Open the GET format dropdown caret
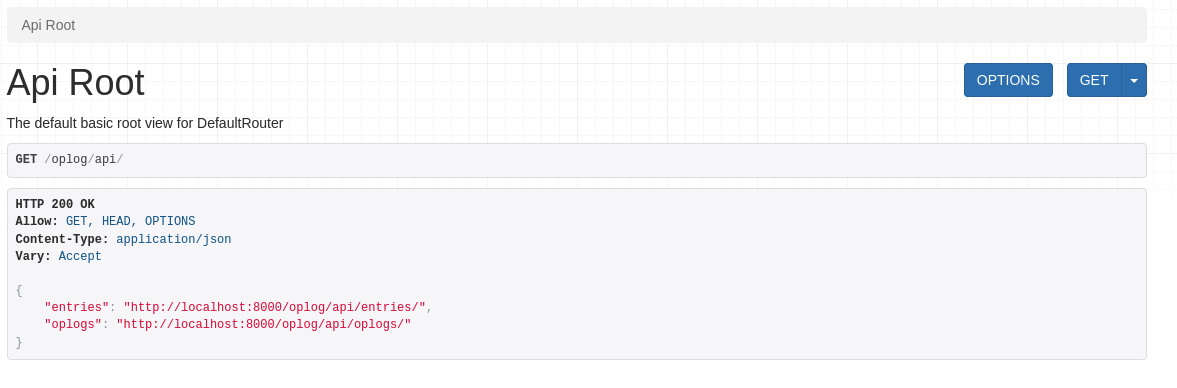Viewport: 1177px width, 388px height. 1133,80
